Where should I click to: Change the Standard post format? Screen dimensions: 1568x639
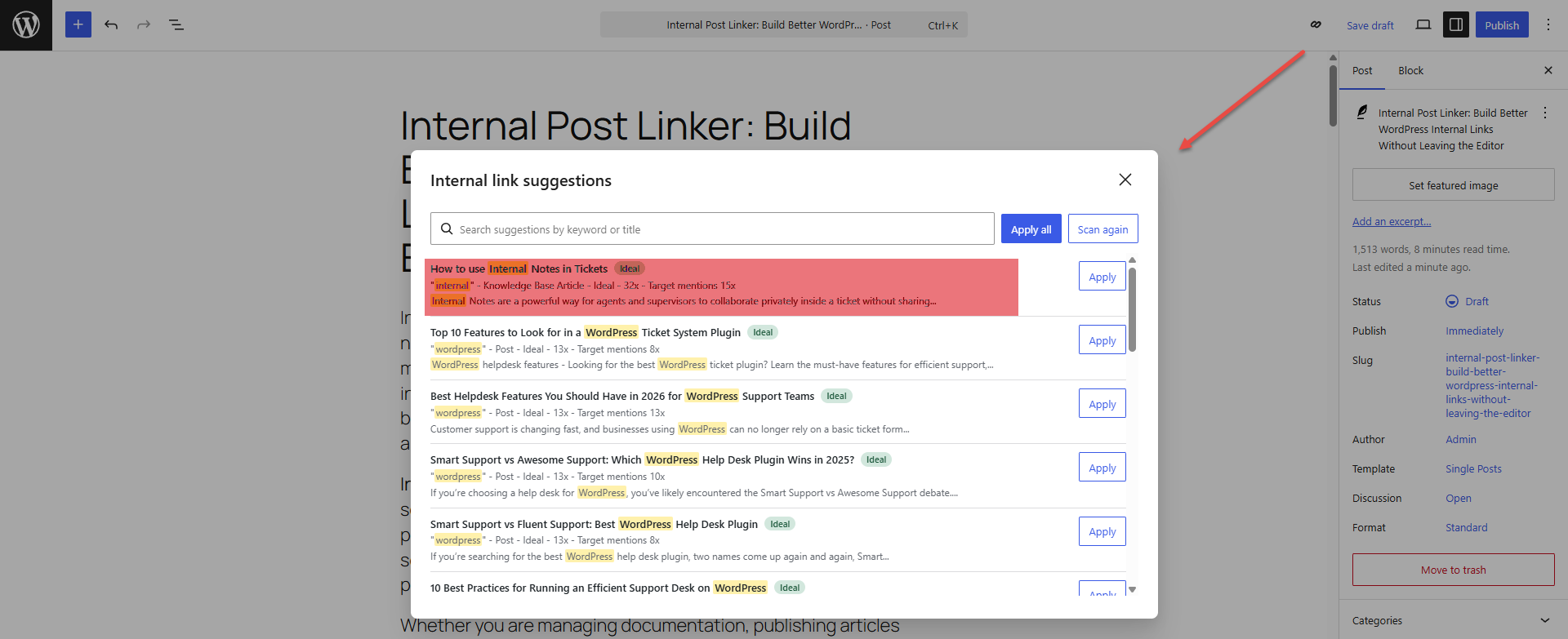pyautogui.click(x=1467, y=527)
